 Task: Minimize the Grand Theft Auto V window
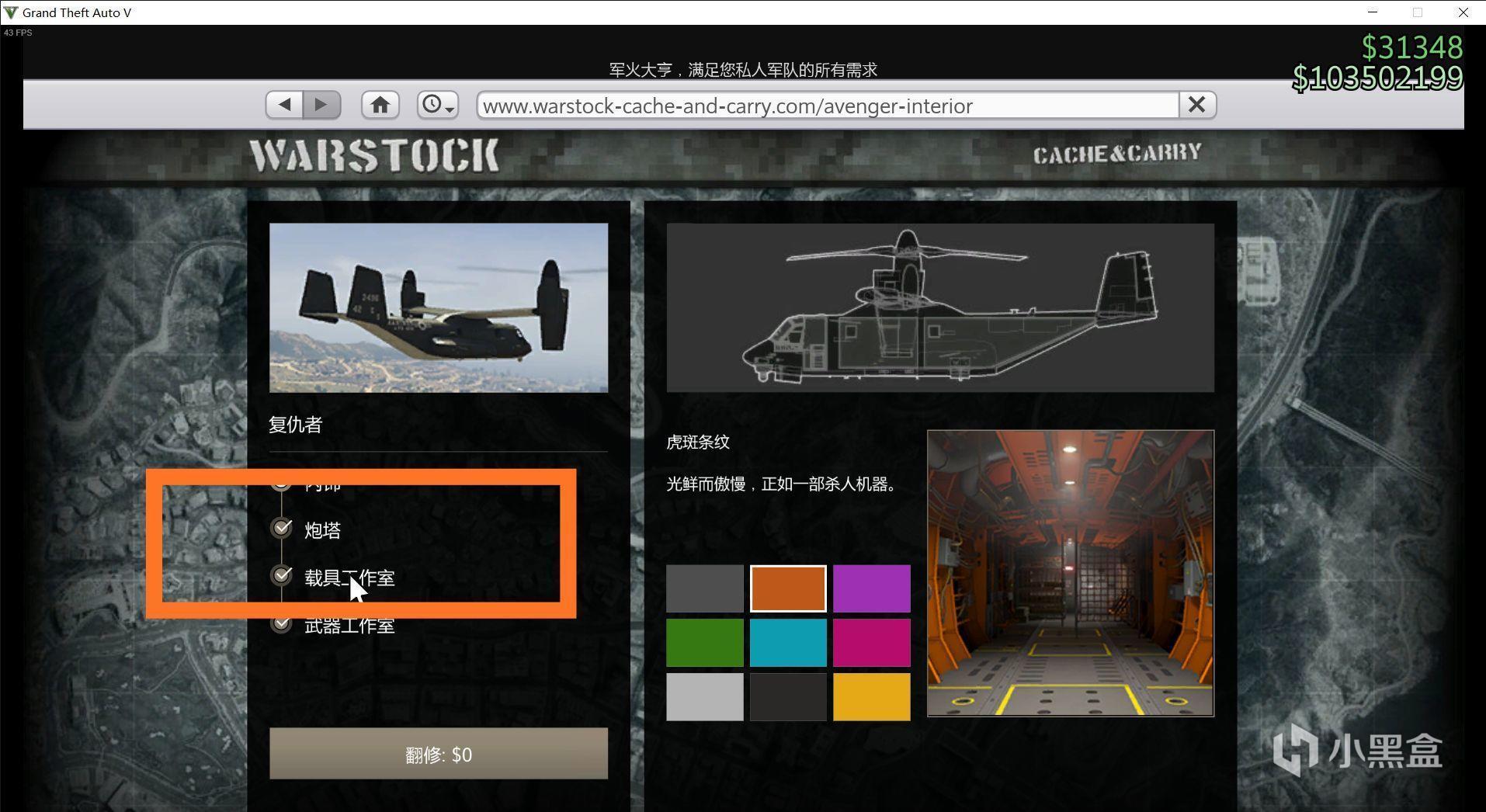coord(1373,12)
